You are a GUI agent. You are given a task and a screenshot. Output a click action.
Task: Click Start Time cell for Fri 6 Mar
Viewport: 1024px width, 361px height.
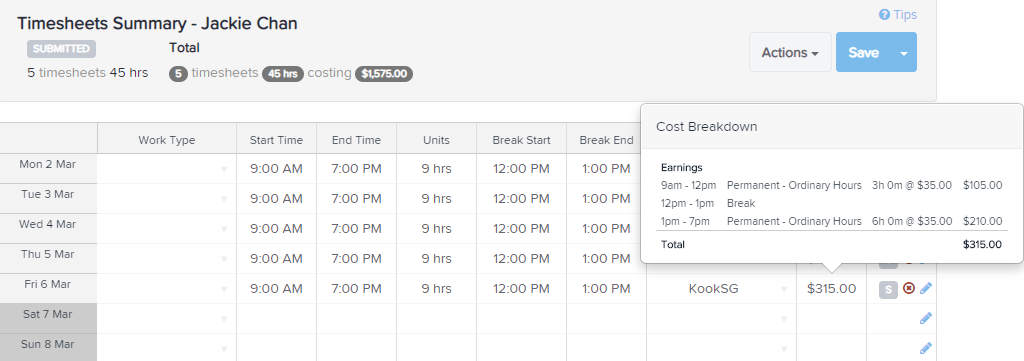tap(276, 289)
